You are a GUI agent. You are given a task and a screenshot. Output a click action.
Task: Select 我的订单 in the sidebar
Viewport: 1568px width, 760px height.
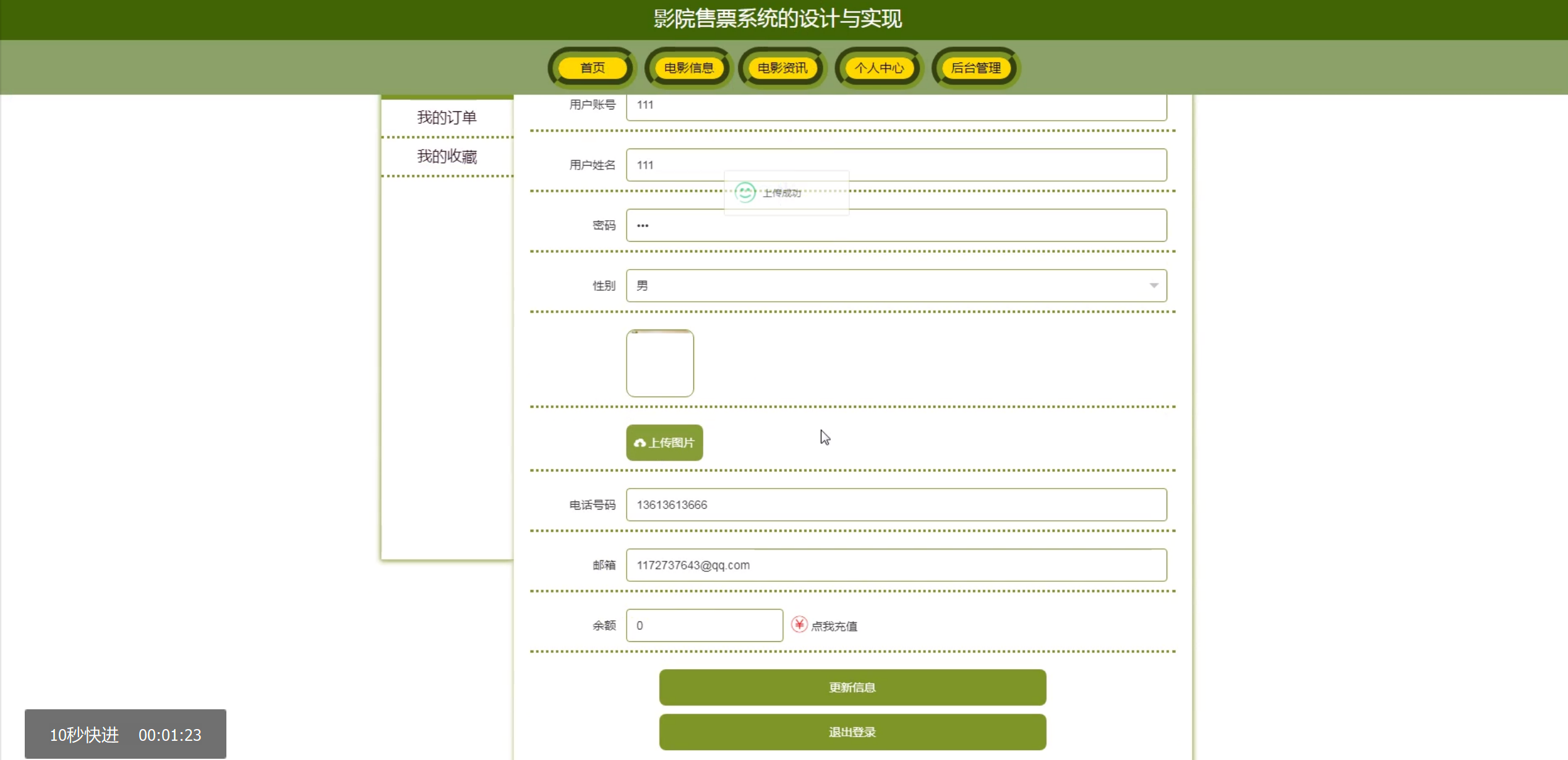447,117
